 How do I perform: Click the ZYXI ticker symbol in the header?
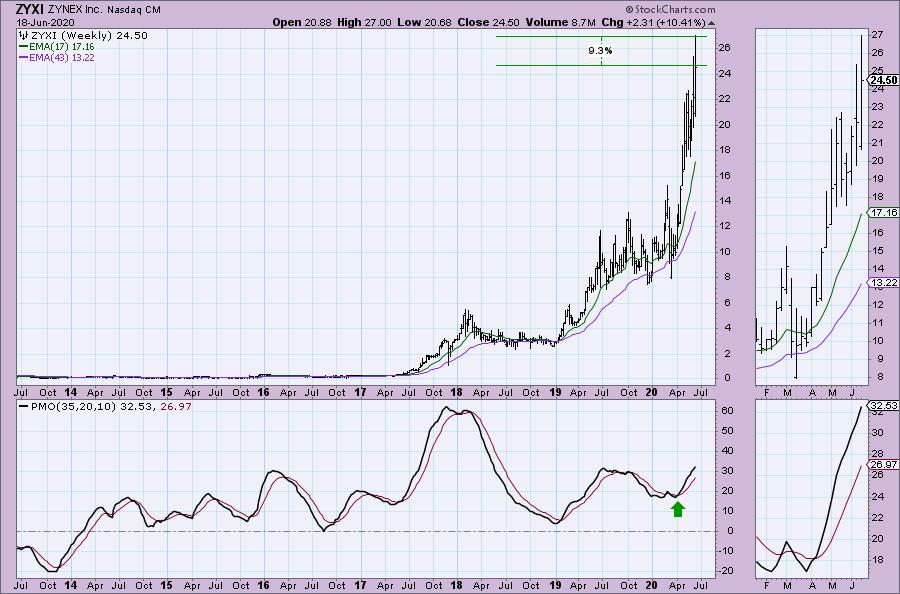click(30, 9)
